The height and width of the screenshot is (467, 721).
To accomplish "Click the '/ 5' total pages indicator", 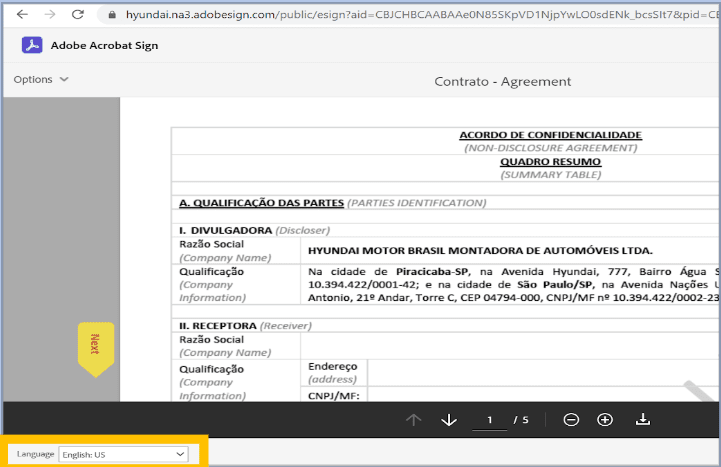I will (x=521, y=420).
